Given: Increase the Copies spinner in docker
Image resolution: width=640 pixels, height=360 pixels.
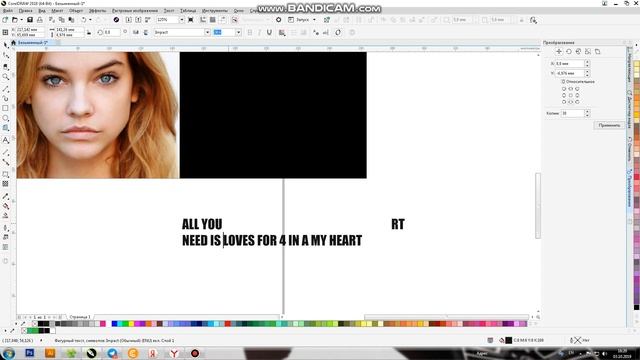Looking at the screenshot, I should pyautogui.click(x=587, y=111).
